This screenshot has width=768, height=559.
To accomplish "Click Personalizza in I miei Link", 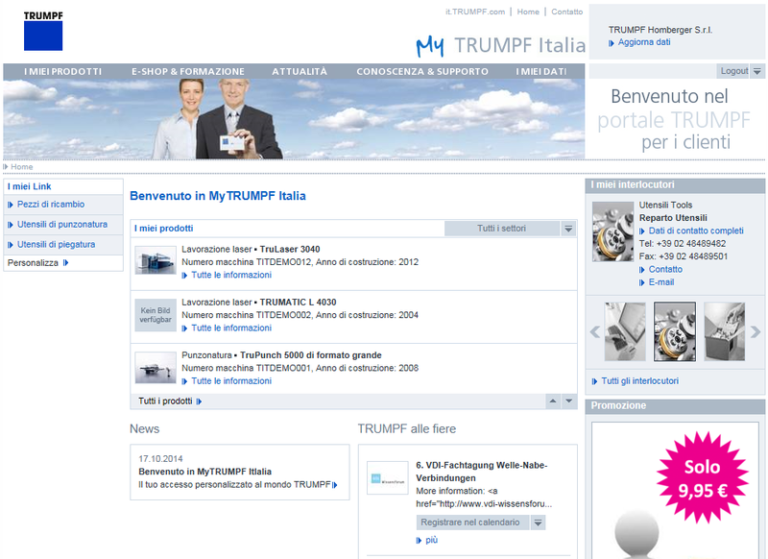I will [x=33, y=263].
